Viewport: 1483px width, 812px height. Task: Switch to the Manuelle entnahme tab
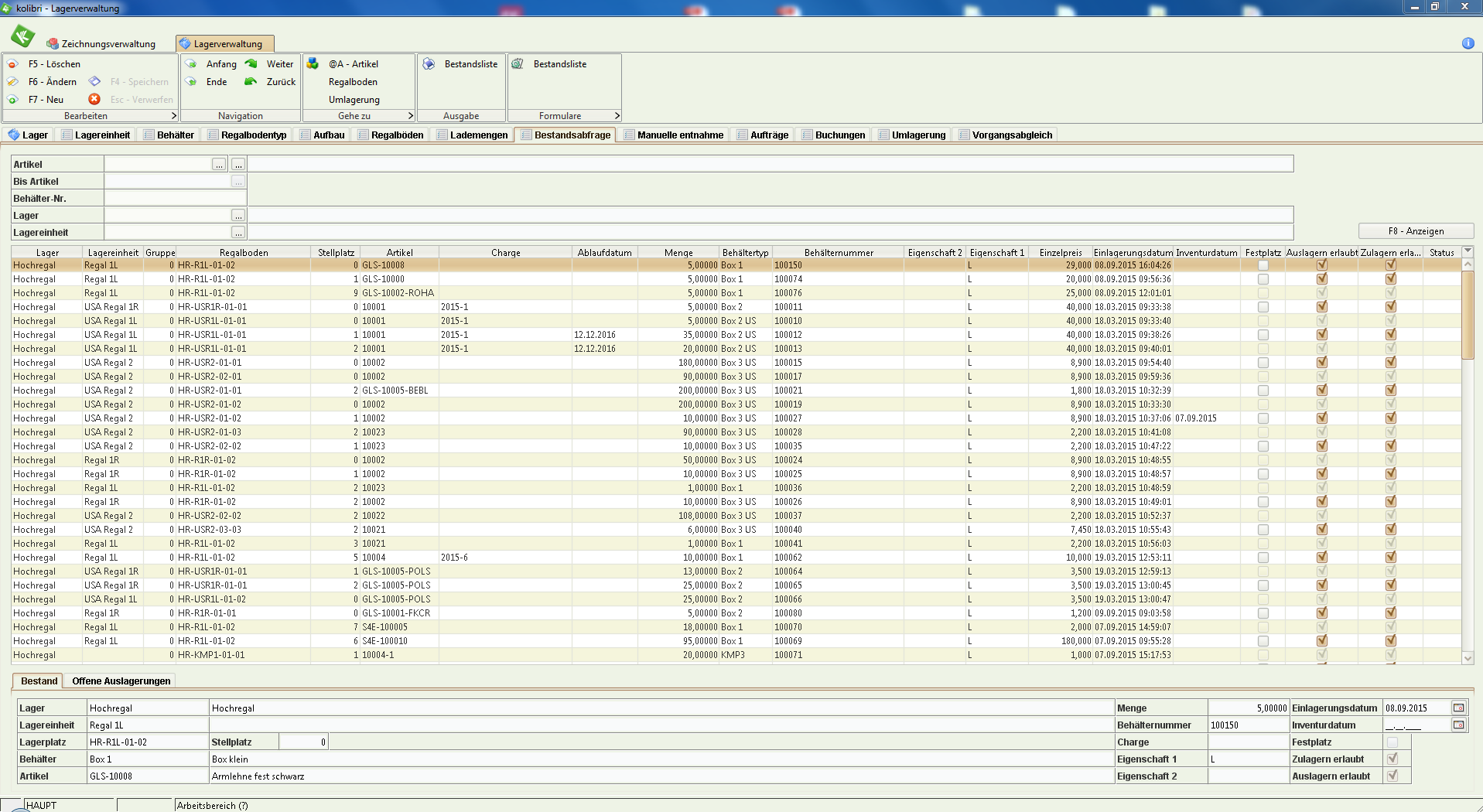[673, 135]
